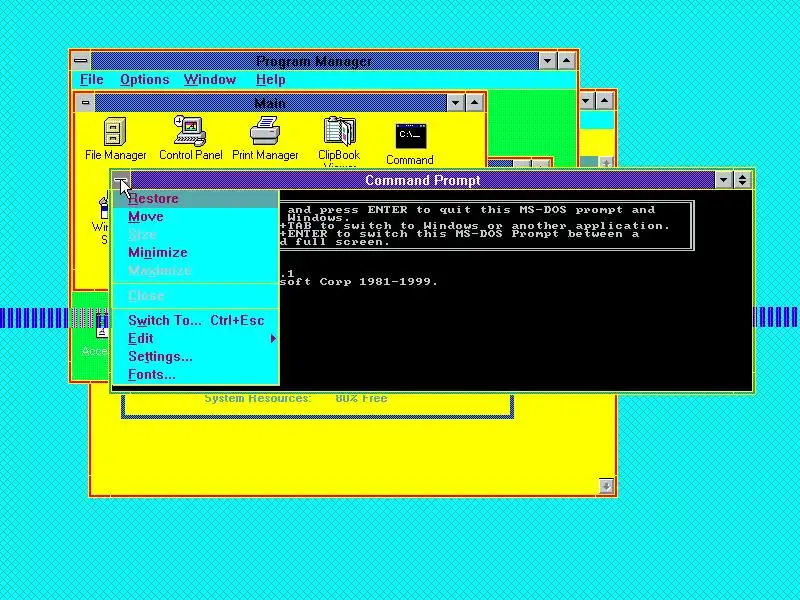
Task: Choose Restore from the control menu
Action: pos(195,198)
